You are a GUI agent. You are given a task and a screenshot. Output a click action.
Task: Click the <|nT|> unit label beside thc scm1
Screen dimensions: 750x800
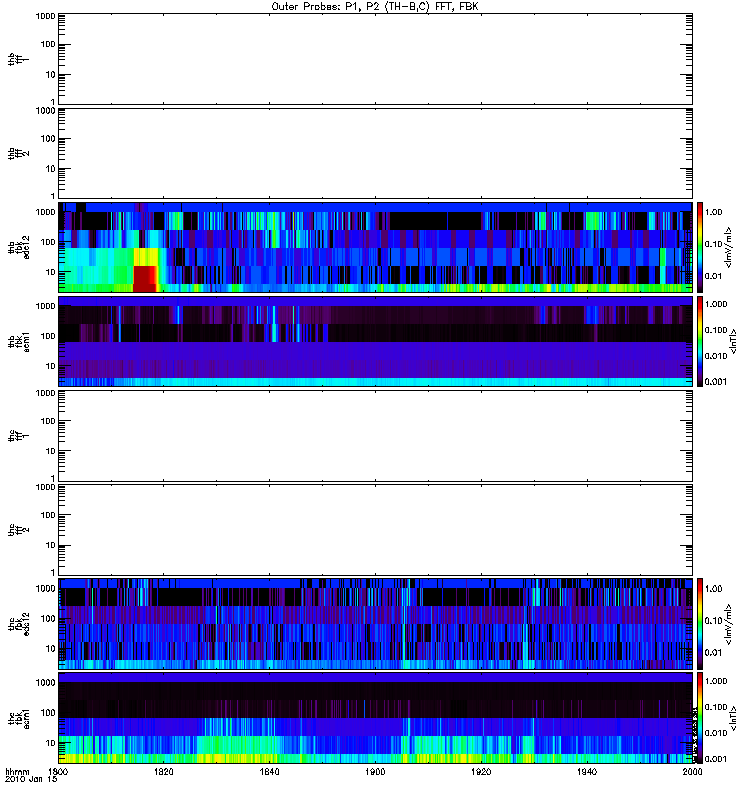click(733, 718)
